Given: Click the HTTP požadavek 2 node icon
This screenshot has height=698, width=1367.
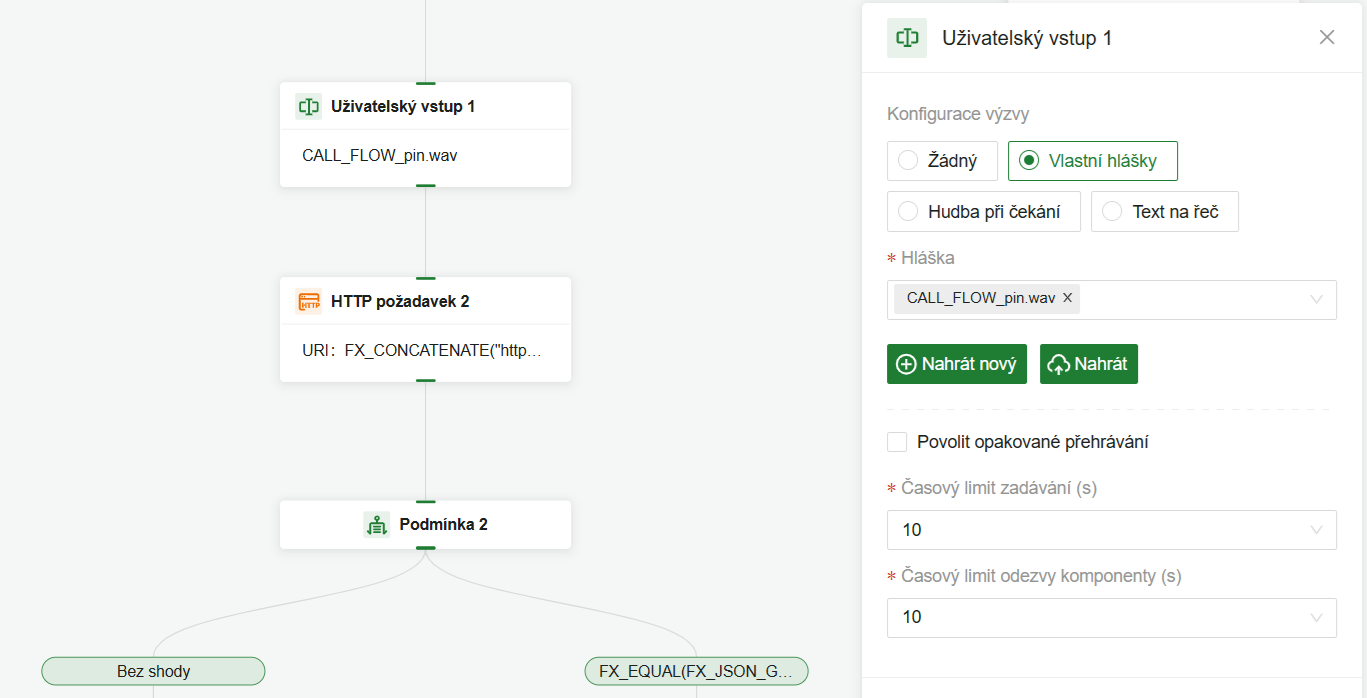Looking at the screenshot, I should pyautogui.click(x=308, y=301).
